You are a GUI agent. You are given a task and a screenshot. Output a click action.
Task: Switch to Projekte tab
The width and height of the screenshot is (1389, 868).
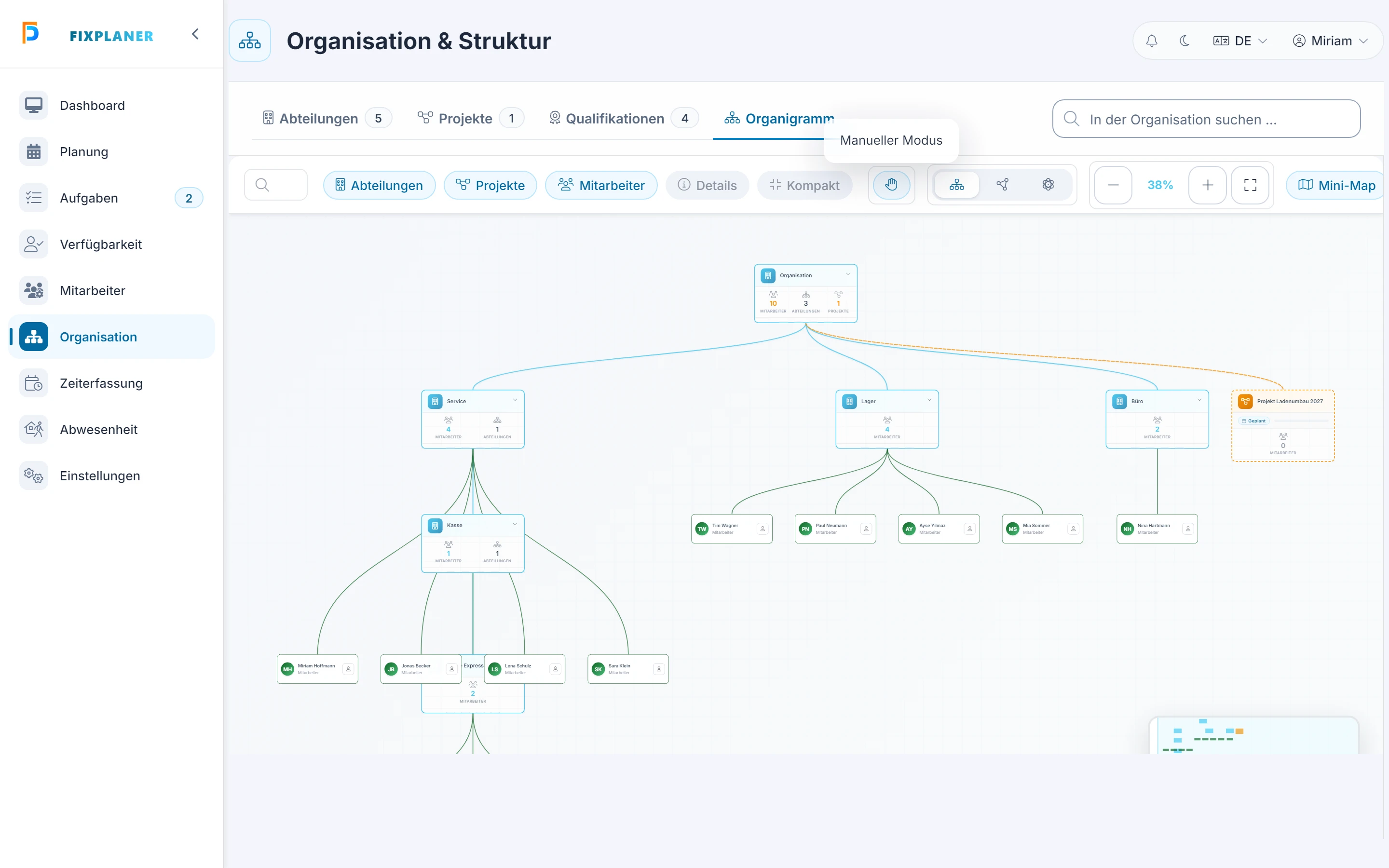471,118
